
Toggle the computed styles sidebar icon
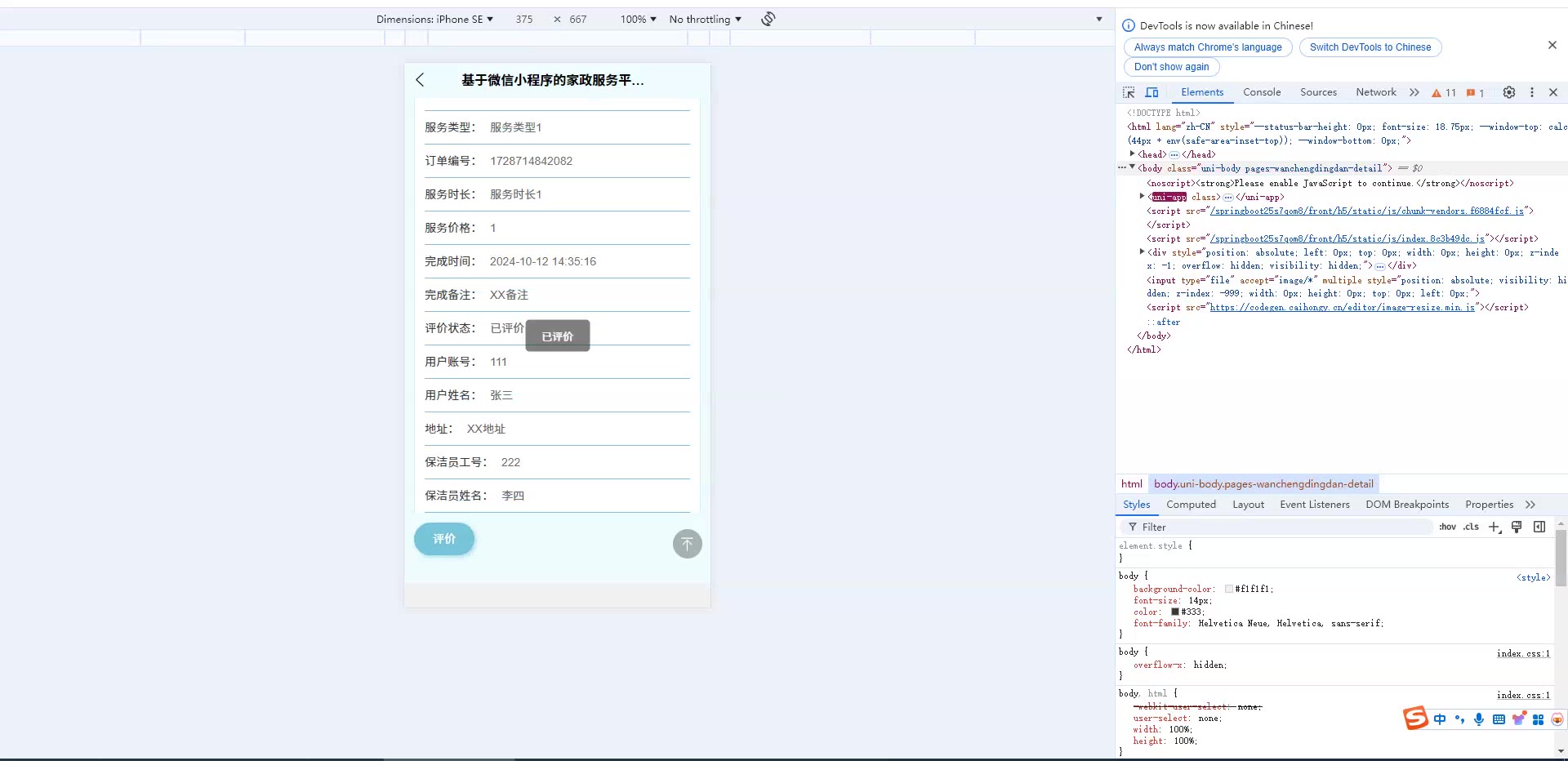click(x=1539, y=527)
